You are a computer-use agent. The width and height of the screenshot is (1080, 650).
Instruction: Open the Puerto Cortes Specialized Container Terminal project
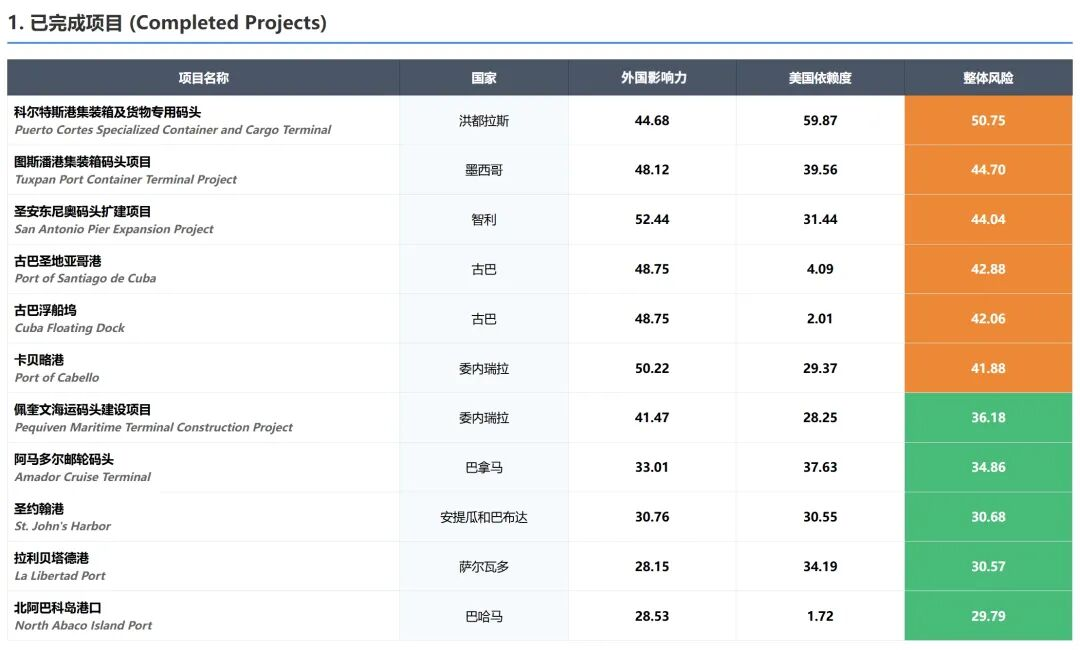(x=173, y=120)
